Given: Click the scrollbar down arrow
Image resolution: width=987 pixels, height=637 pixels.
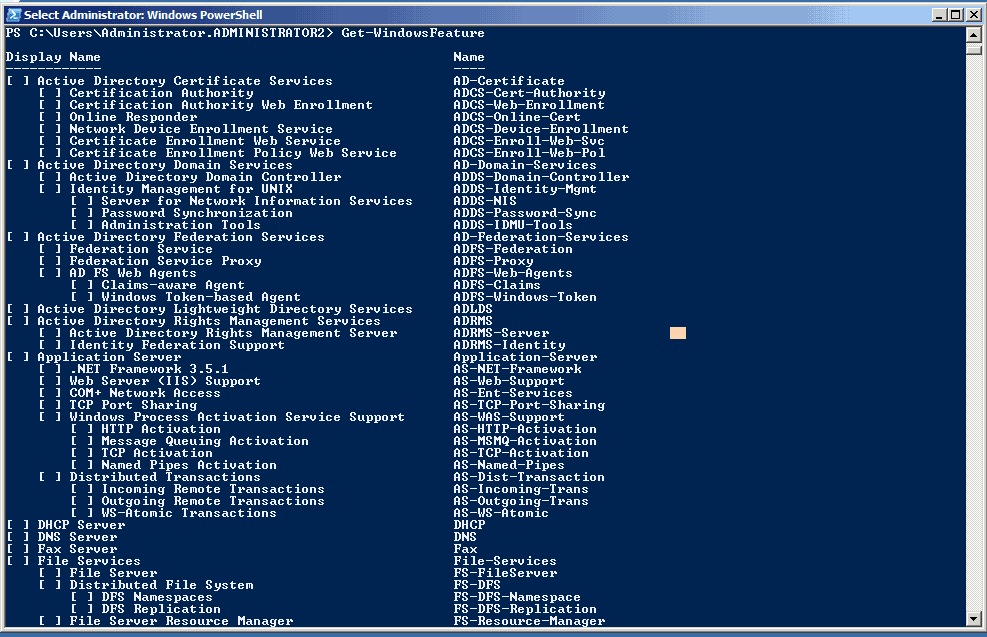Looking at the screenshot, I should pos(973,619).
